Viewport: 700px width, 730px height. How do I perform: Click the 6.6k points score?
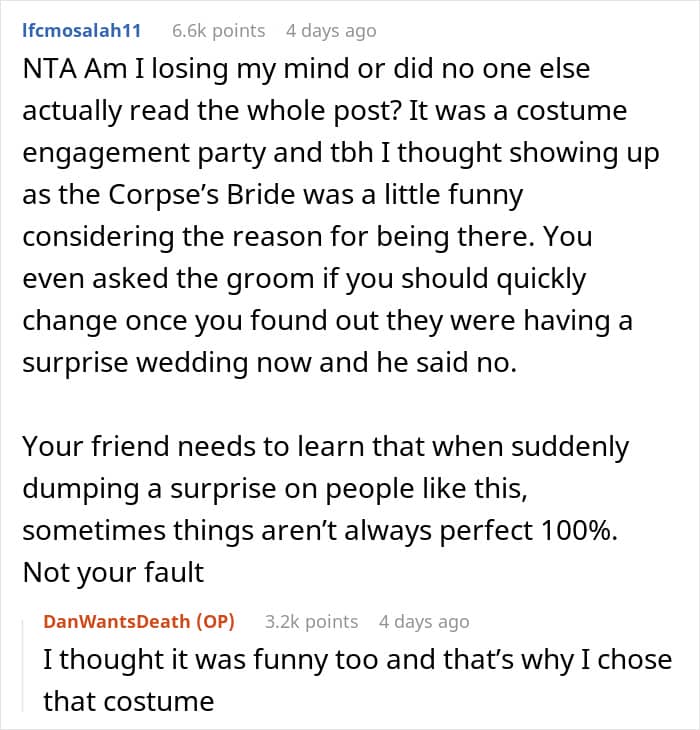point(218,31)
